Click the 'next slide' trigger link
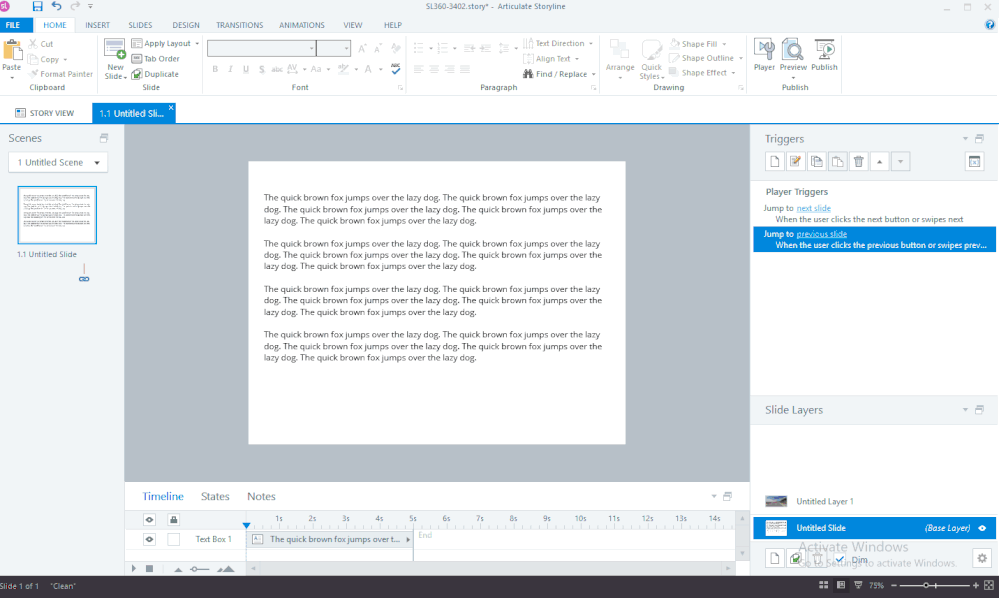Viewport: 999px width, 598px height. 813,207
